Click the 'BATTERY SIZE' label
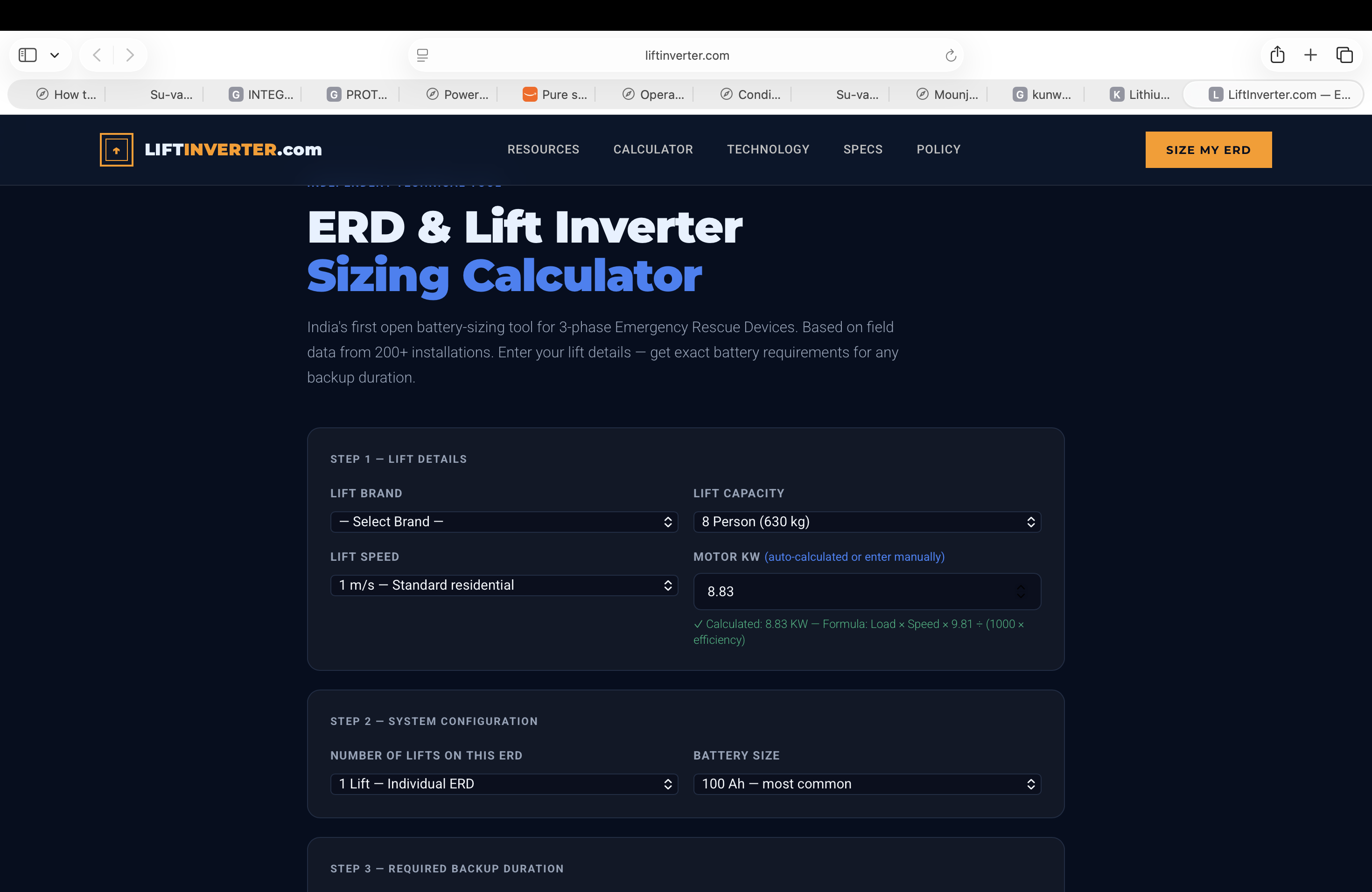The image size is (1372, 892). pyautogui.click(x=736, y=755)
